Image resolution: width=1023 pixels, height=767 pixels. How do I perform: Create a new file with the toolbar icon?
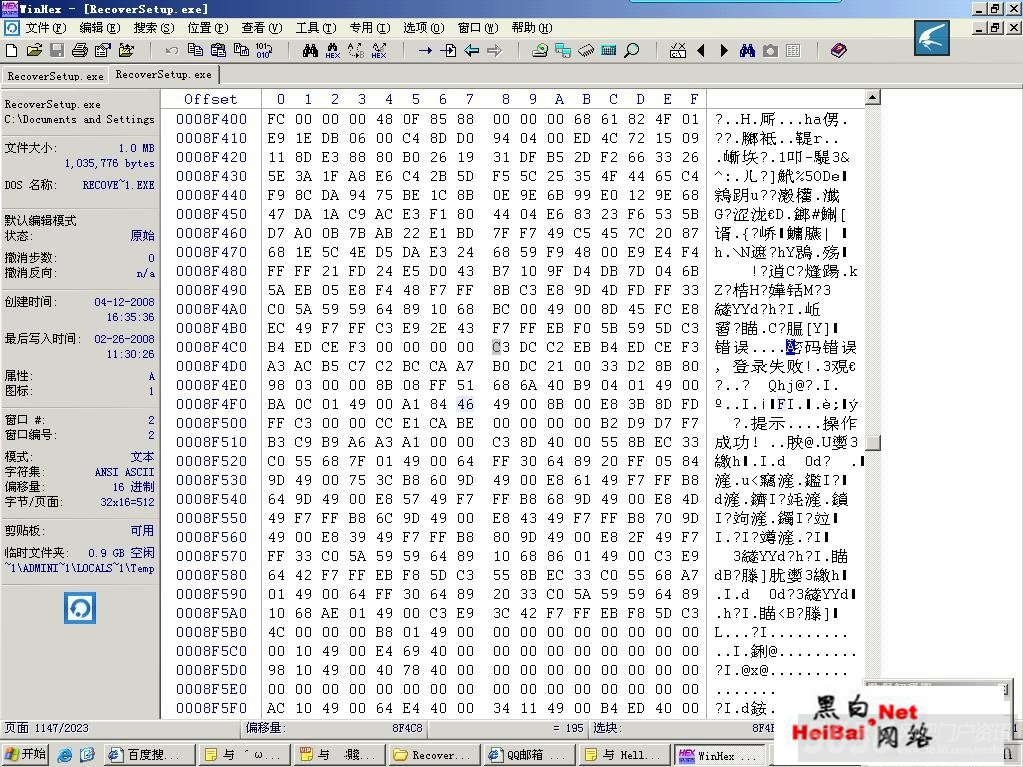tap(12, 50)
